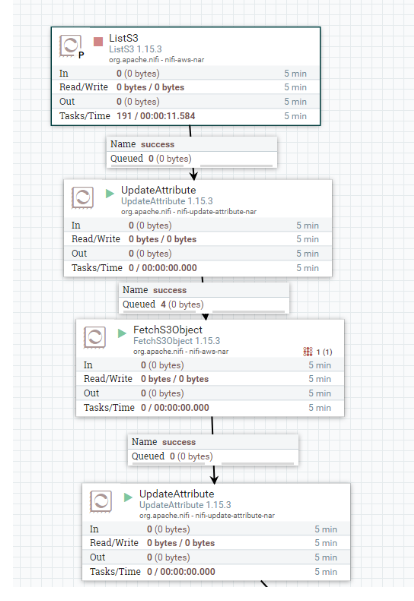414x601 pixels.
Task: Select the ListS3 processor title
Action: [123, 38]
